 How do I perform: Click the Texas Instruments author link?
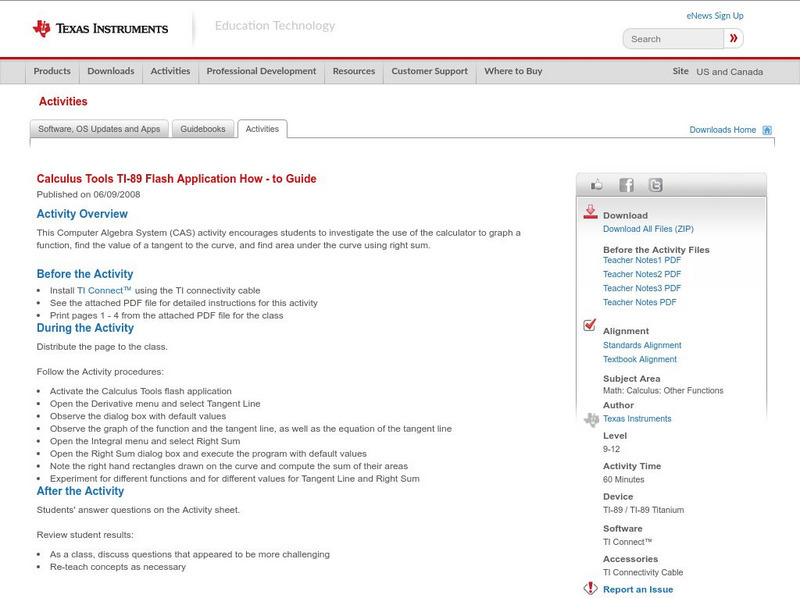(637, 419)
